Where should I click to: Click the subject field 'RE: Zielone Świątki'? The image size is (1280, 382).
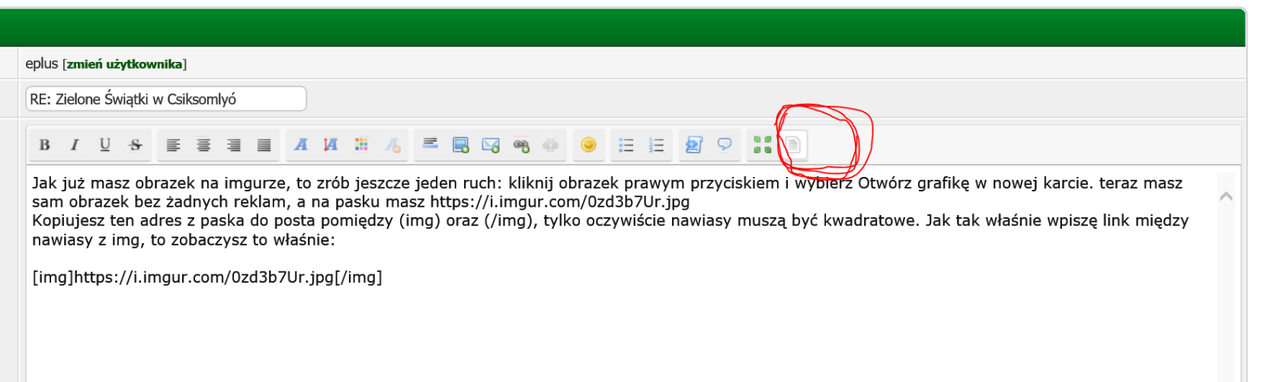pyautogui.click(x=166, y=99)
